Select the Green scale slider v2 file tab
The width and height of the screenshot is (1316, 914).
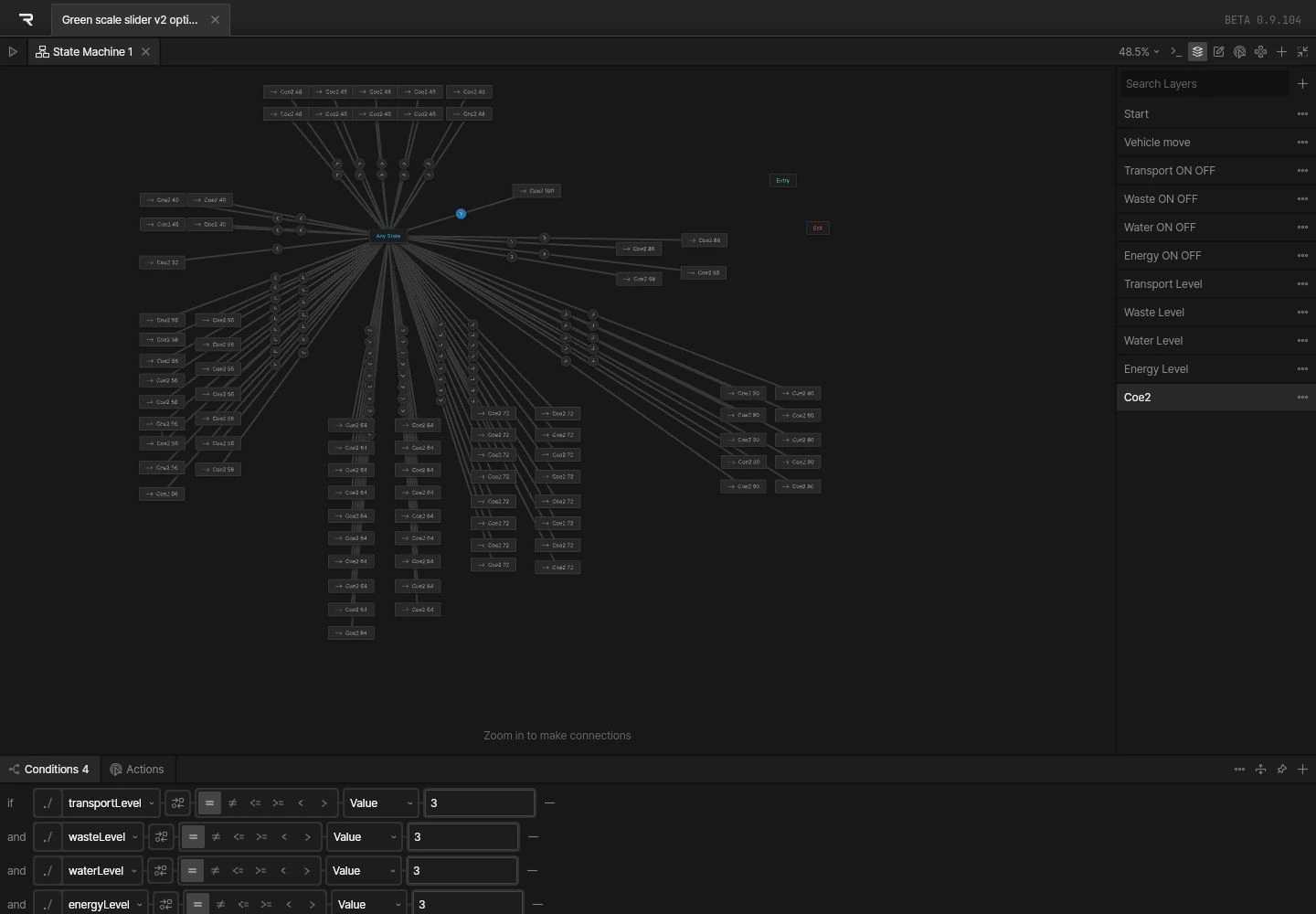tap(140, 19)
